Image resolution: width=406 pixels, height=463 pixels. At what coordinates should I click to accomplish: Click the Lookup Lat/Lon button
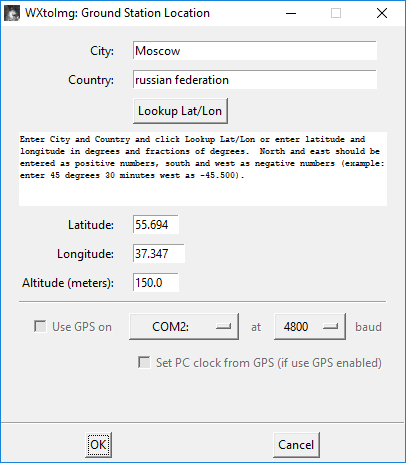tap(180, 111)
